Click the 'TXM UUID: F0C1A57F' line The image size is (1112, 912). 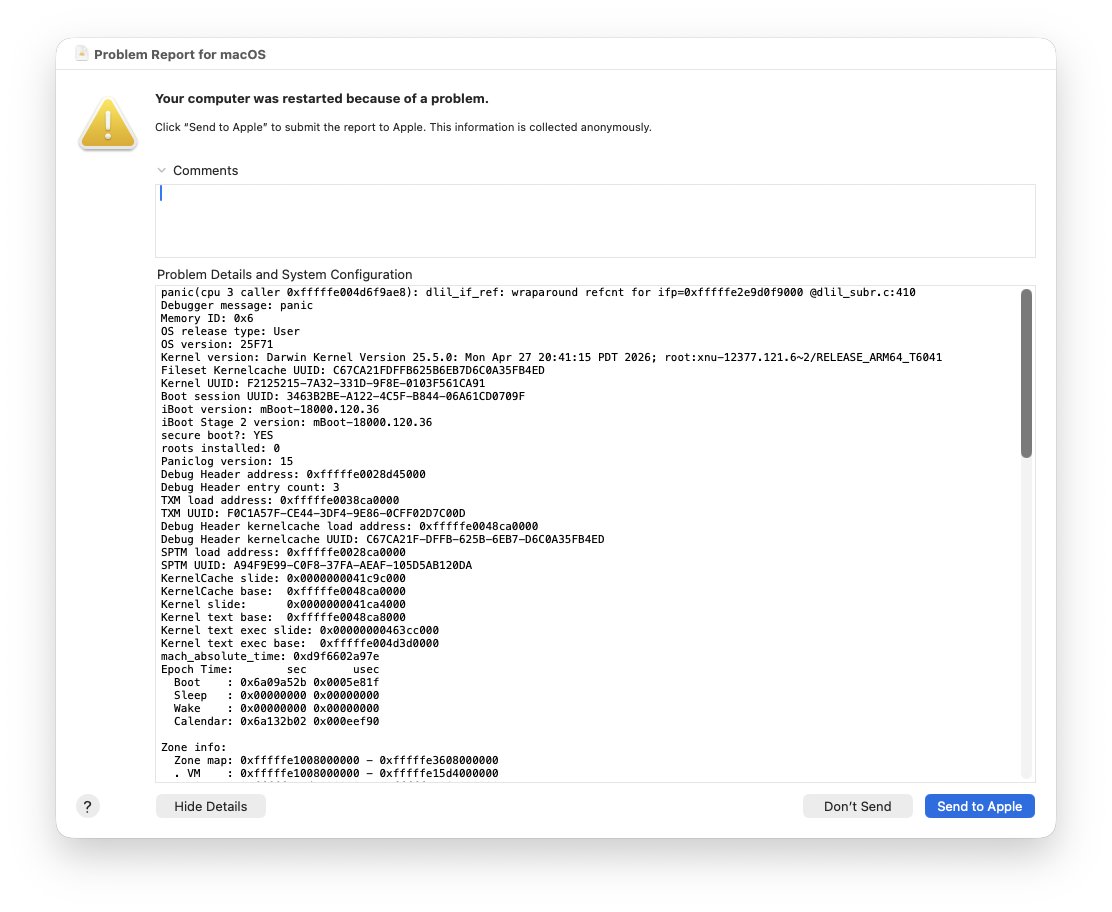tap(313, 513)
